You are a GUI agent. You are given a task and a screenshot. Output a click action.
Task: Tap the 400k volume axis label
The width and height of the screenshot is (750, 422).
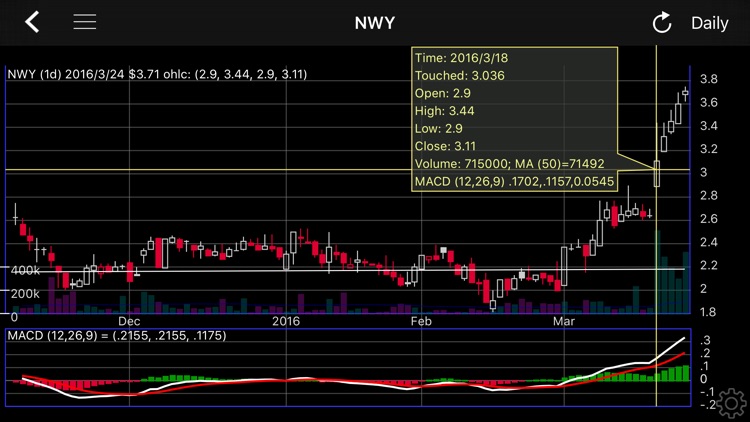click(25, 270)
